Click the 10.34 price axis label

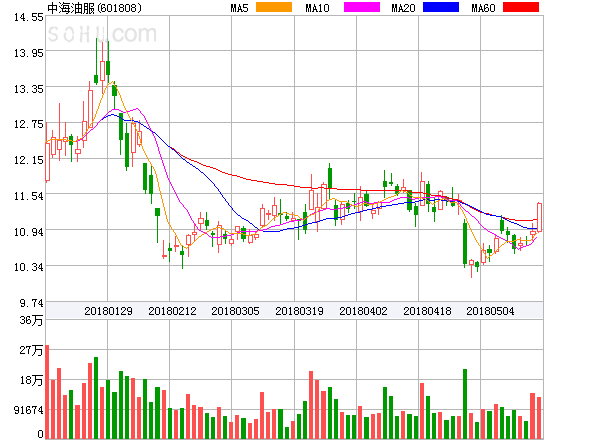coord(29,267)
